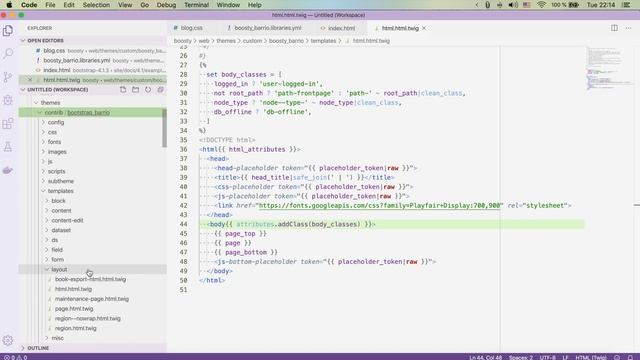Screen dimensions: 640x360
Task: Open the Docker whale view
Action: tap(8, 170)
